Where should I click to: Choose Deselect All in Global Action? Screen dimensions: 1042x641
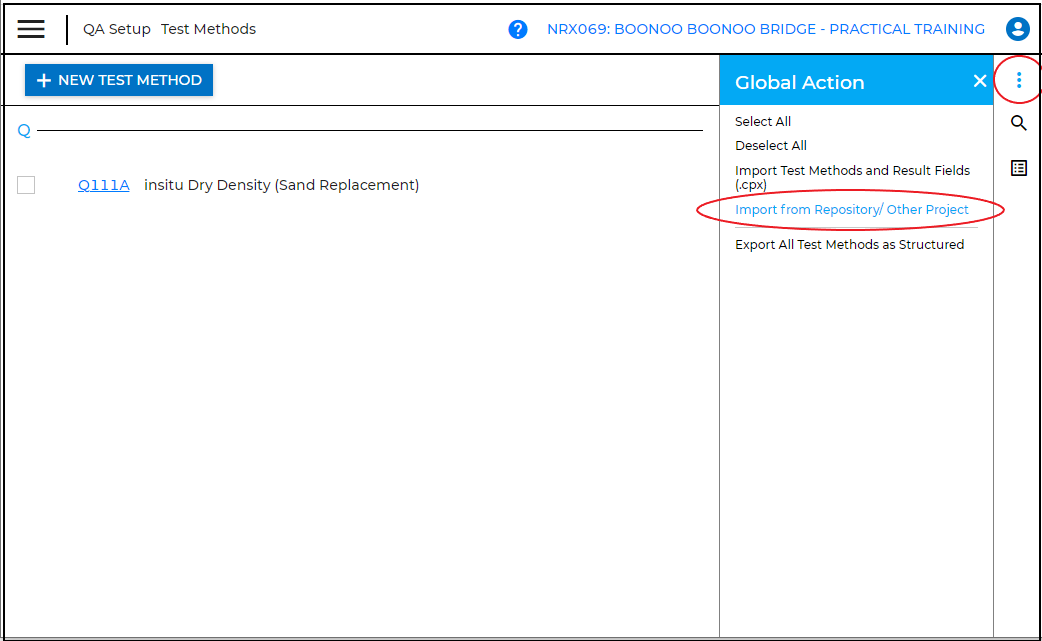[771, 145]
